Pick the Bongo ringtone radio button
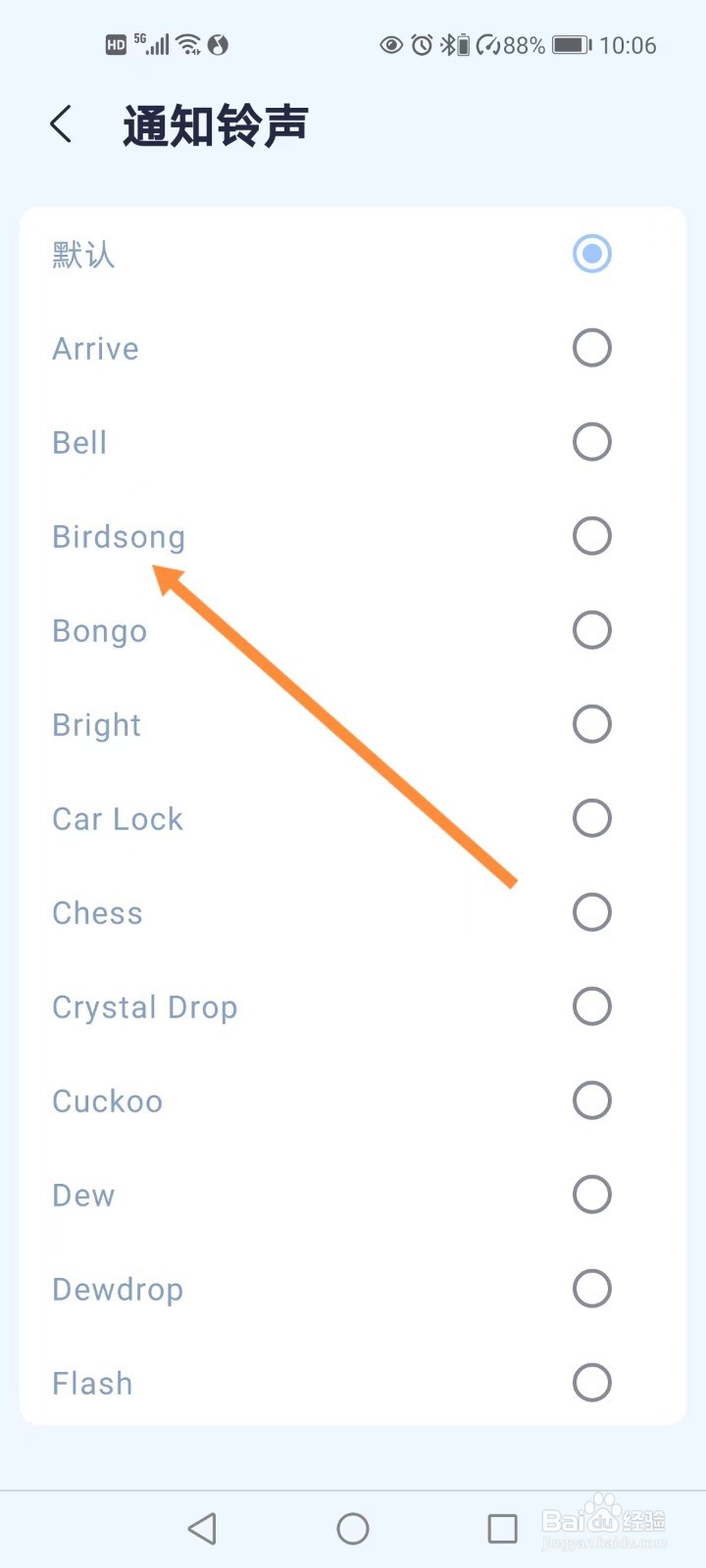 pyautogui.click(x=592, y=630)
